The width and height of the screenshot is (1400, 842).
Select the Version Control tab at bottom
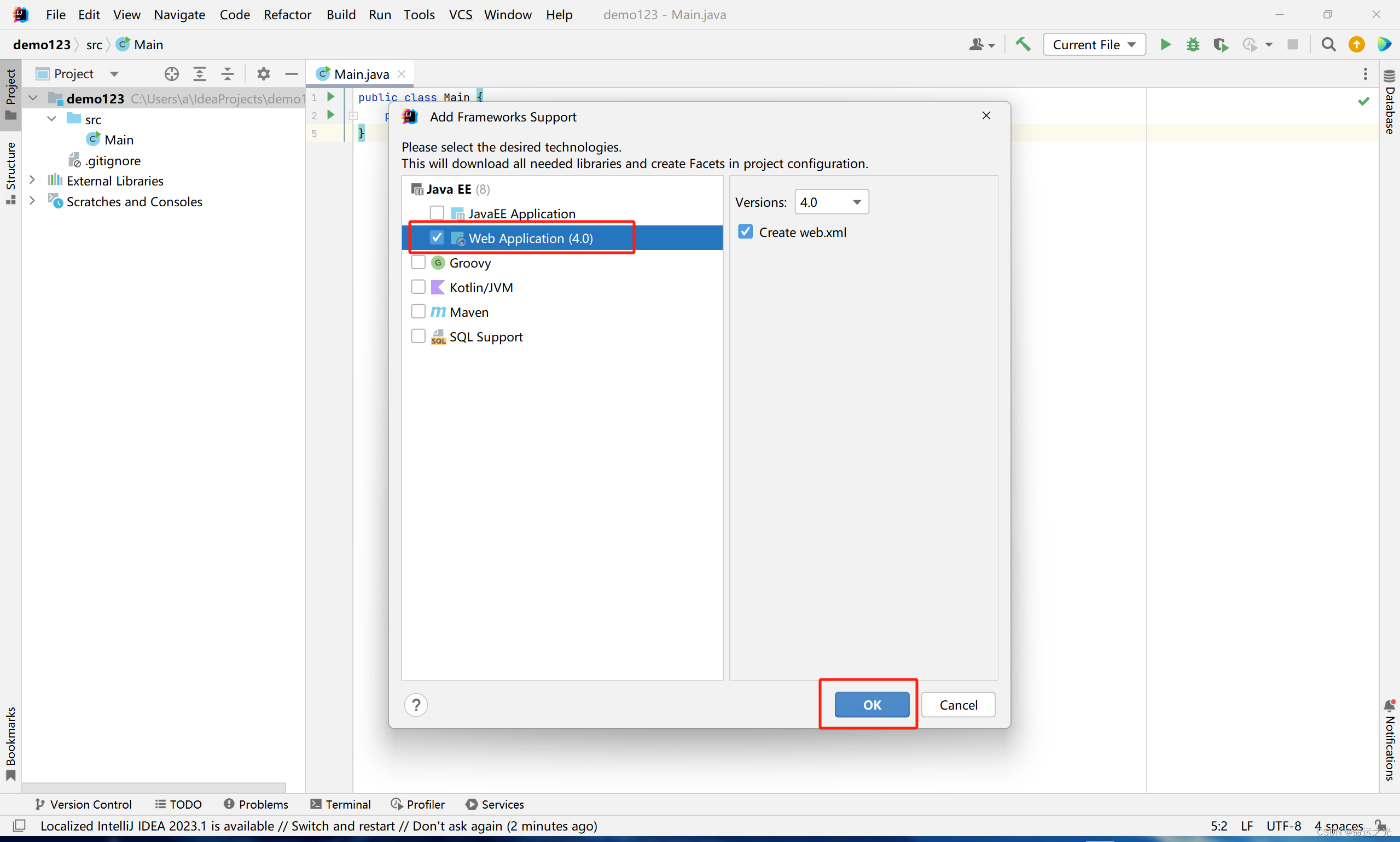pos(83,804)
